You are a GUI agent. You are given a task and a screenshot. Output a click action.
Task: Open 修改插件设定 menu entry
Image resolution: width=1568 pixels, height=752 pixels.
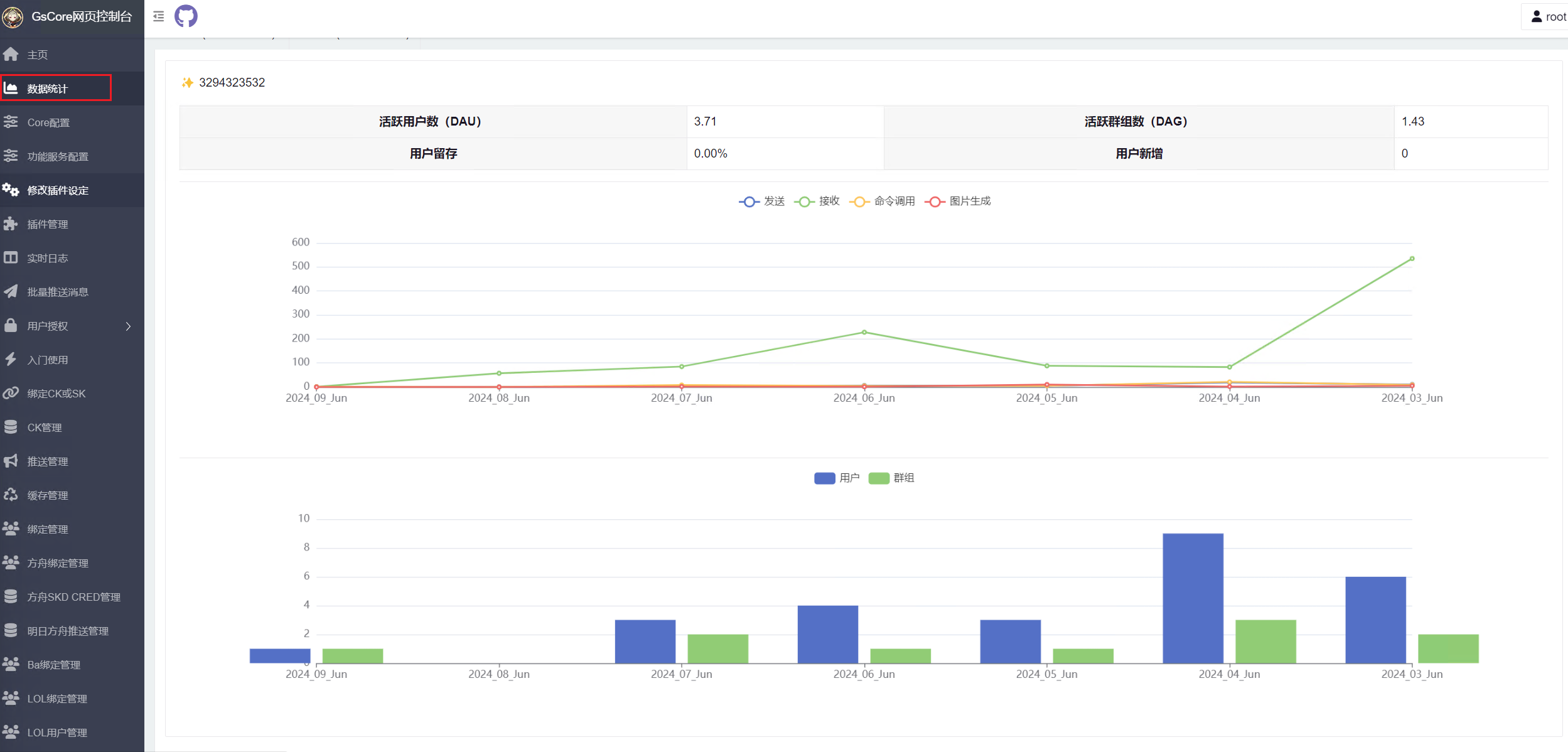coord(72,190)
